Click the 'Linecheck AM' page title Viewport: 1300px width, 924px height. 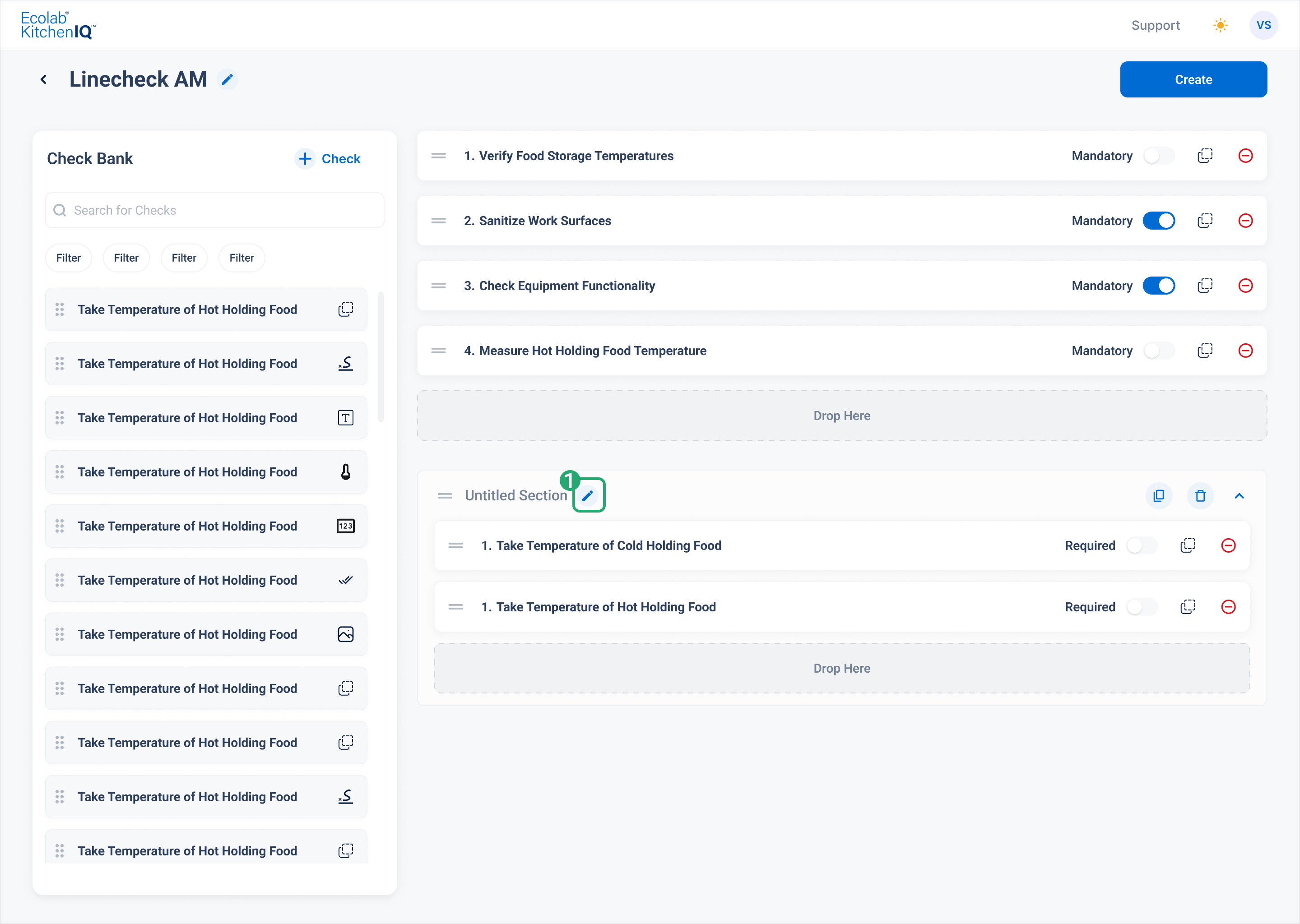coord(138,80)
